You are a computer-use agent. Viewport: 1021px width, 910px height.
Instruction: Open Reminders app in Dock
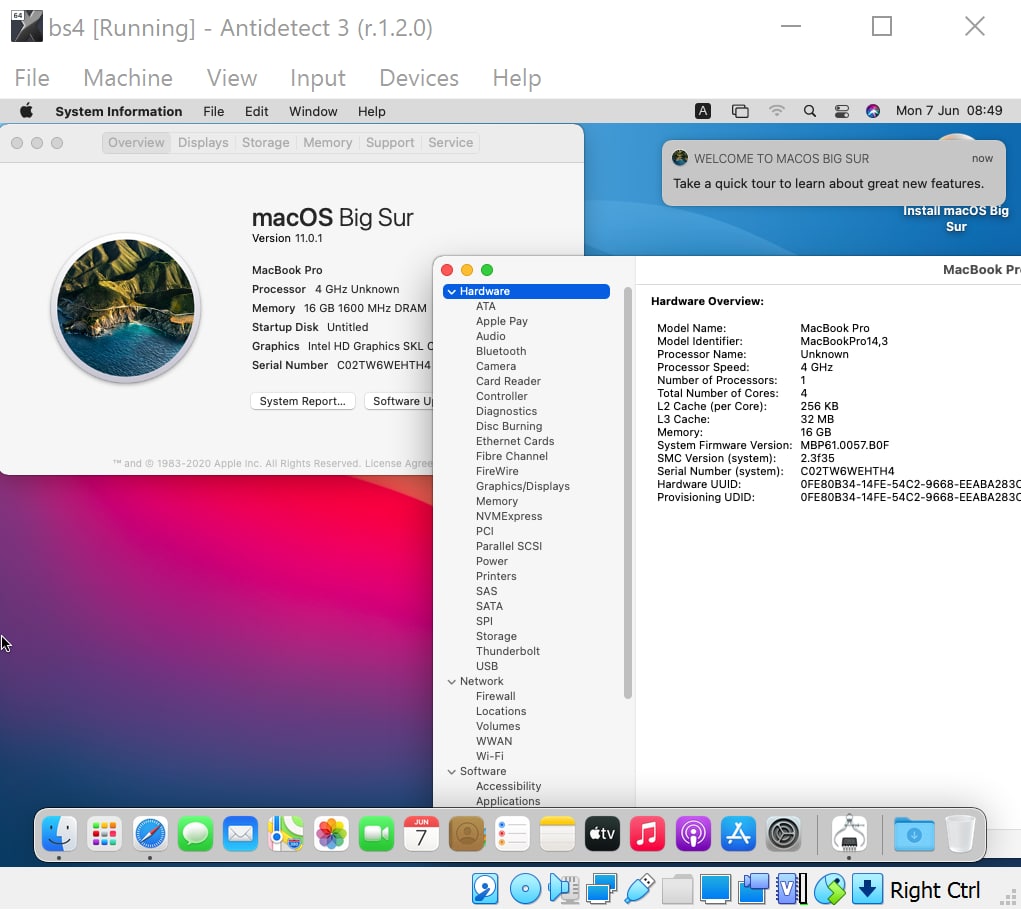[x=512, y=833]
